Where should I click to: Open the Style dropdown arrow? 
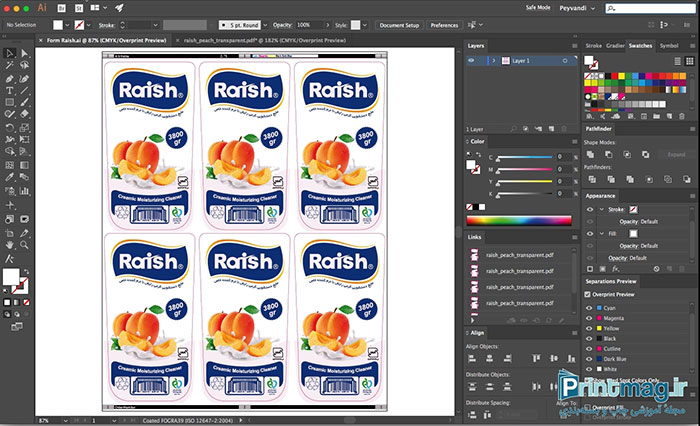click(x=365, y=25)
